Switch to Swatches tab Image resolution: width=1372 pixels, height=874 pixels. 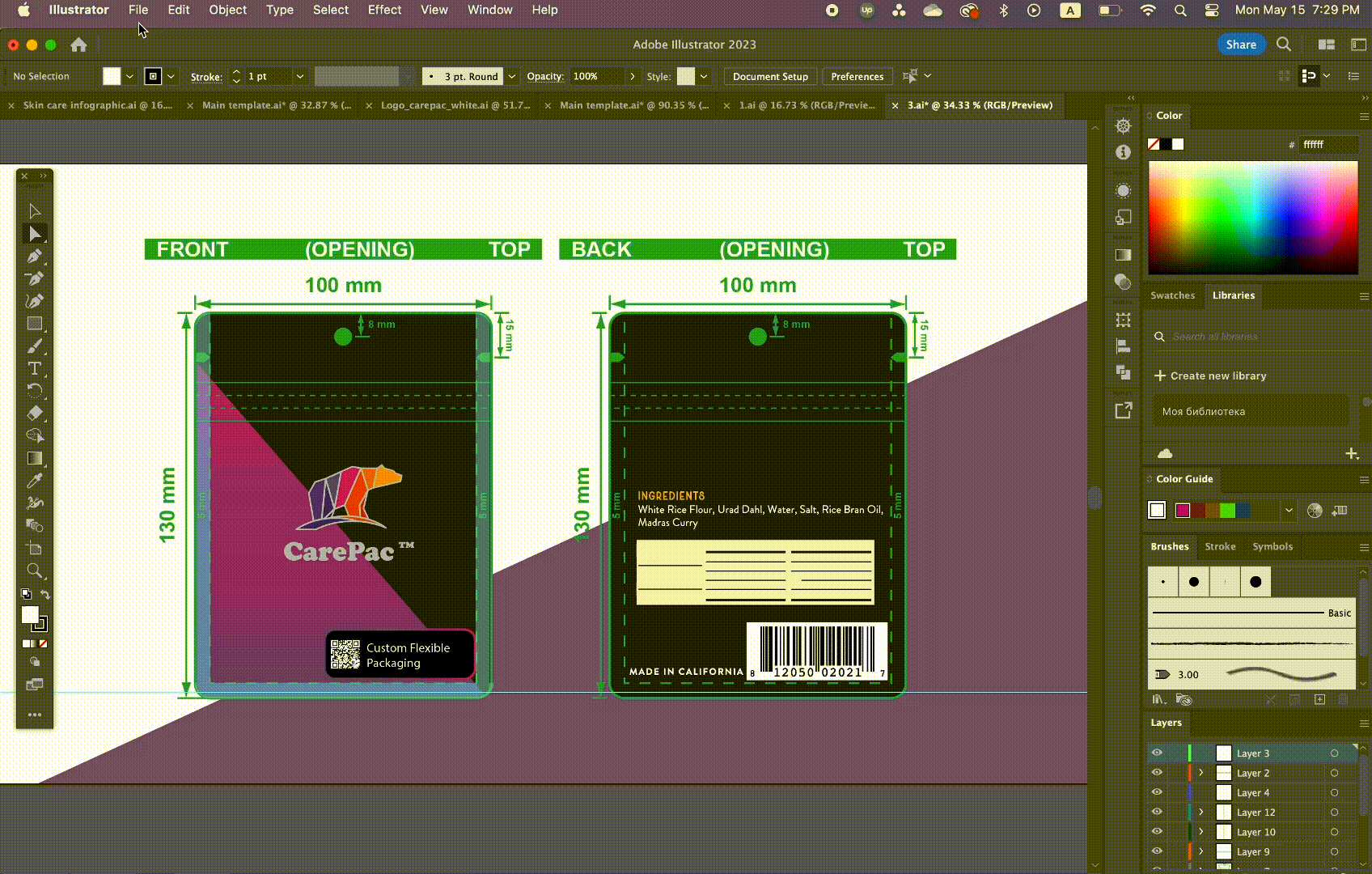pos(1172,295)
